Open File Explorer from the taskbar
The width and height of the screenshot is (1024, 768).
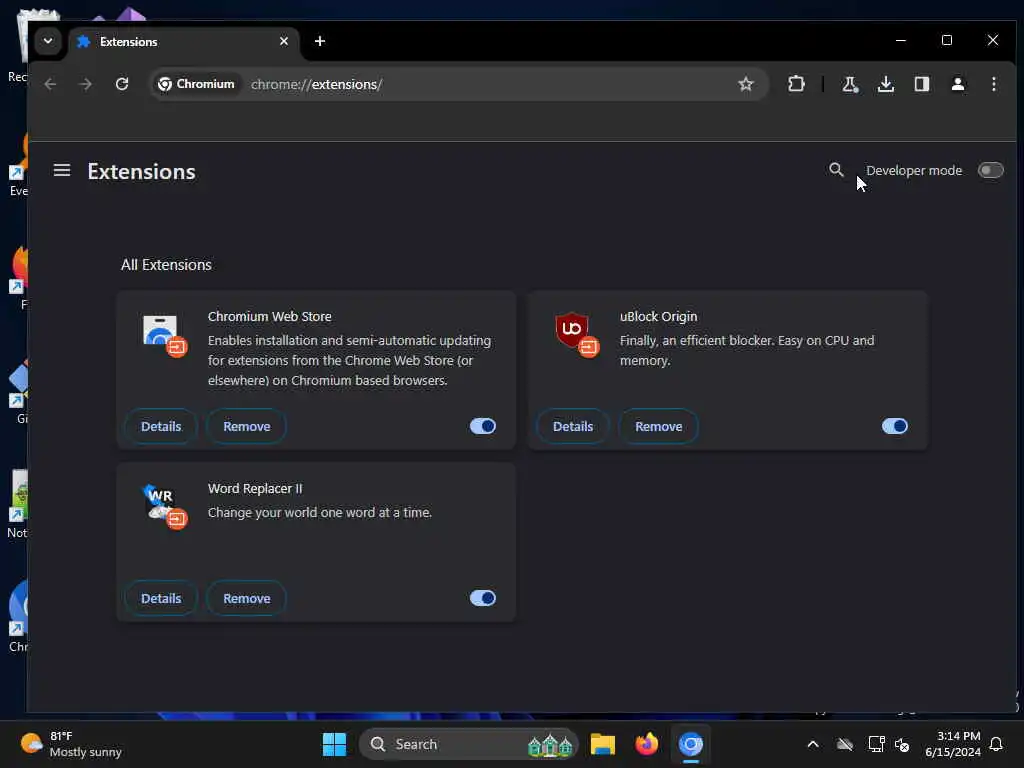coord(603,744)
